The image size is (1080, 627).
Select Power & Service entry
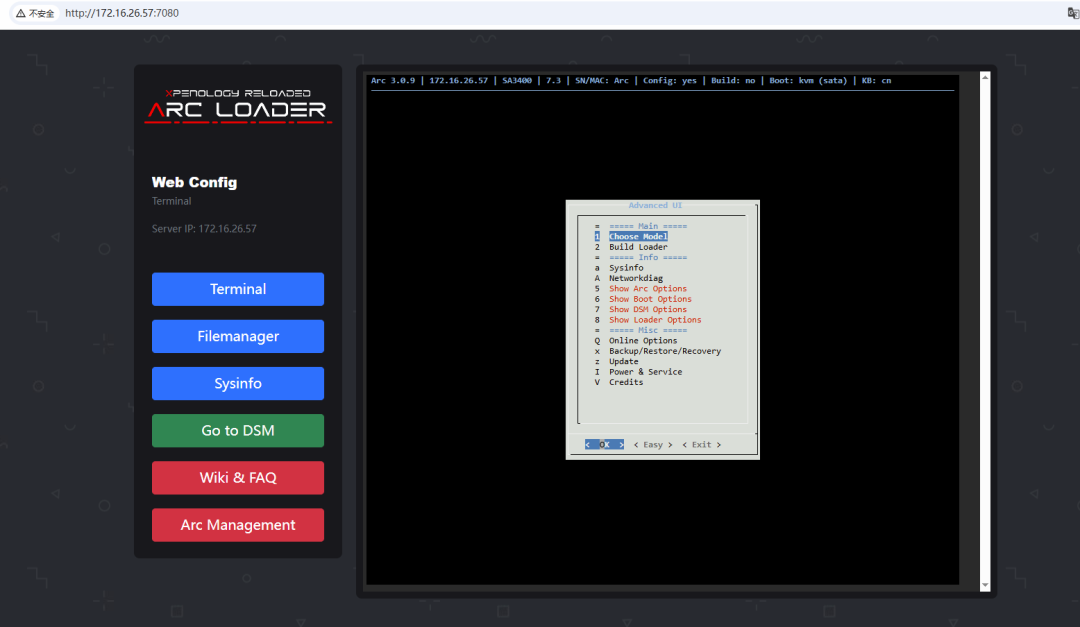tap(645, 371)
